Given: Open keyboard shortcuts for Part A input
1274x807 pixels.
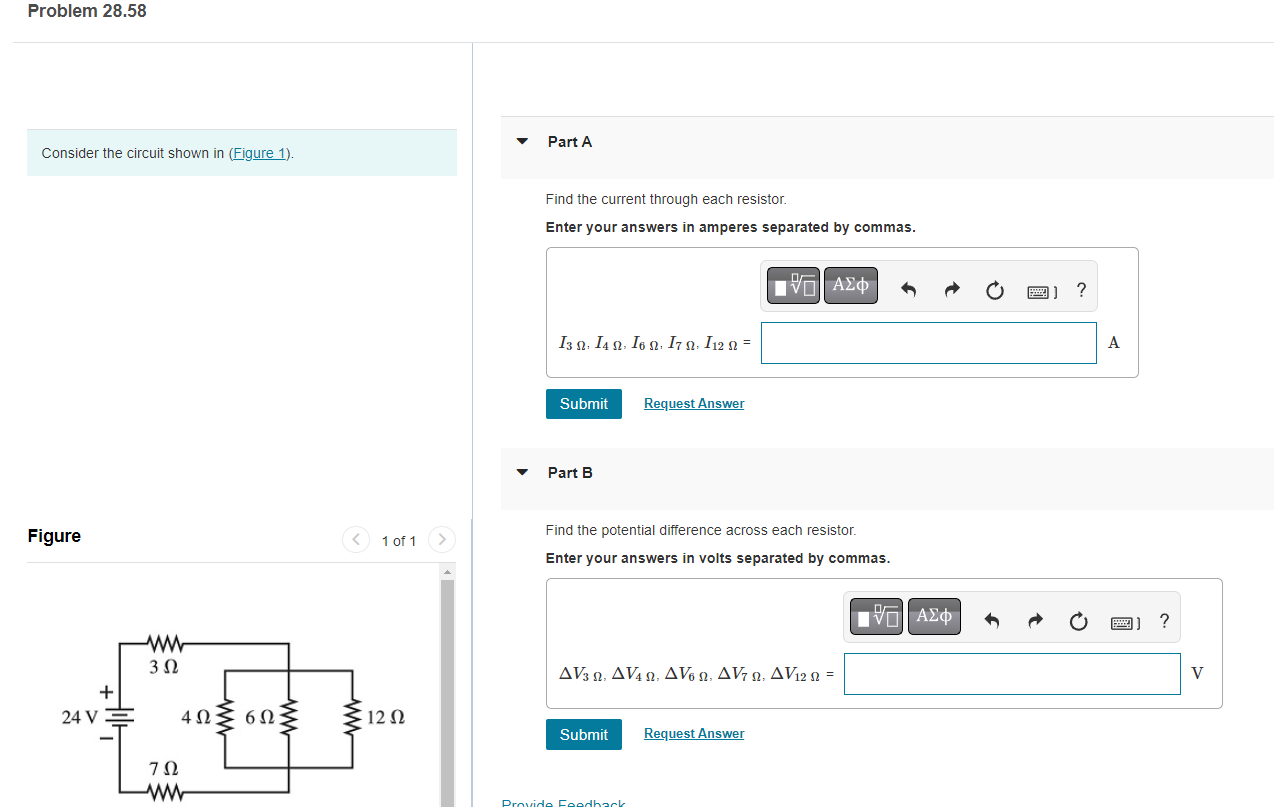Looking at the screenshot, I should [x=1040, y=291].
